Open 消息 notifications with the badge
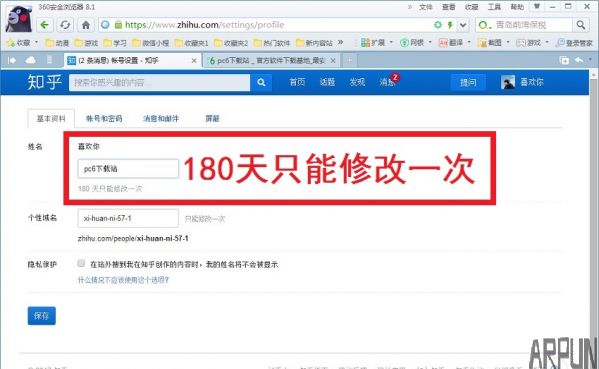The width and height of the screenshot is (599, 369). pyautogui.click(x=389, y=81)
